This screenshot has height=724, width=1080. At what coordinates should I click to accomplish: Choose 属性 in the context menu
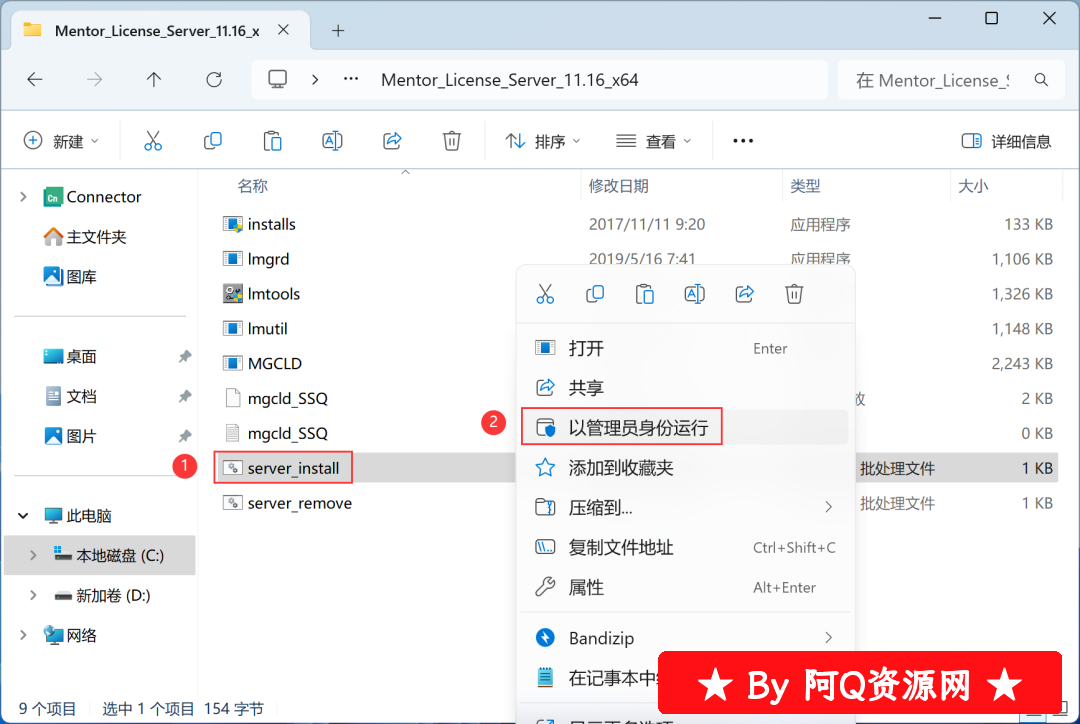(685, 588)
